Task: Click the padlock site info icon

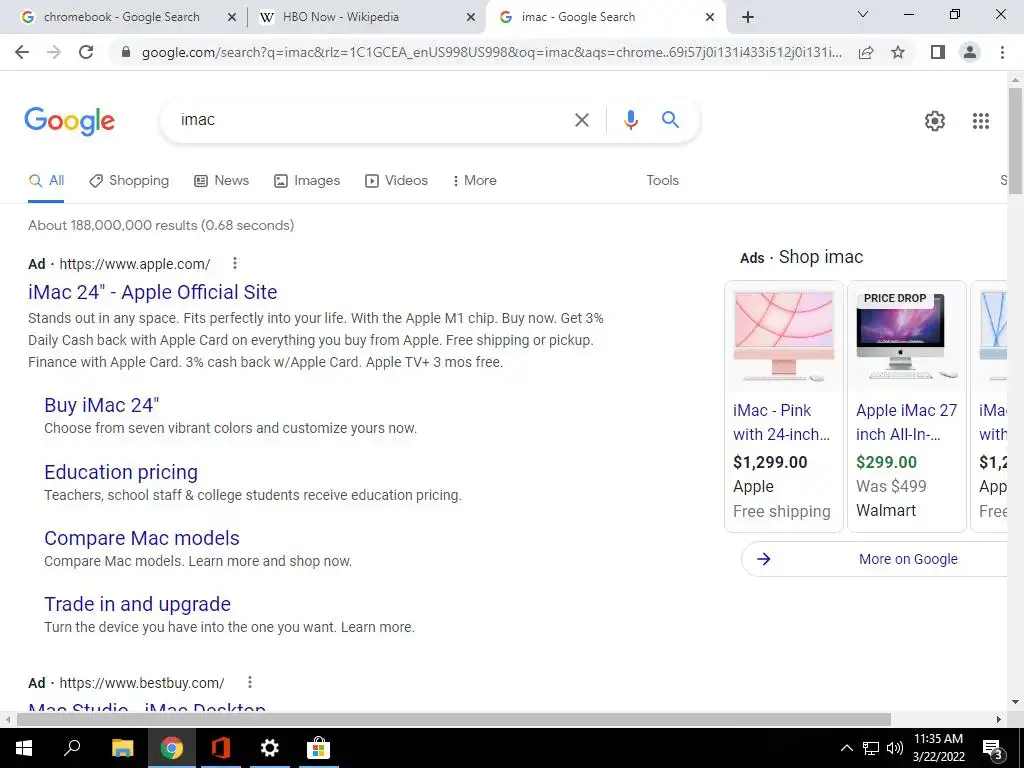Action: click(126, 52)
